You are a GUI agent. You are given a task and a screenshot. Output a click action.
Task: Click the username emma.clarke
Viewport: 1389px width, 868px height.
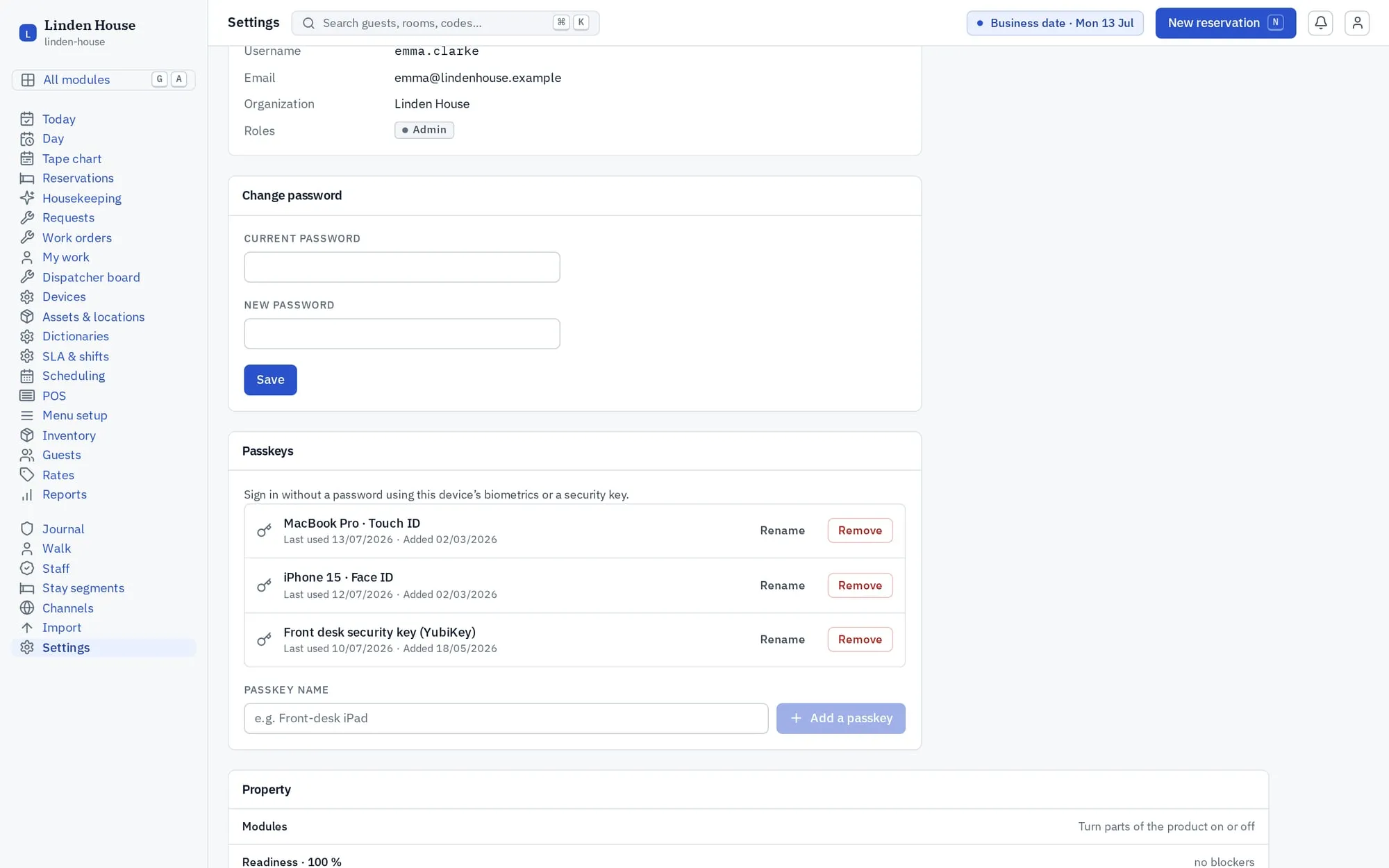437,51
